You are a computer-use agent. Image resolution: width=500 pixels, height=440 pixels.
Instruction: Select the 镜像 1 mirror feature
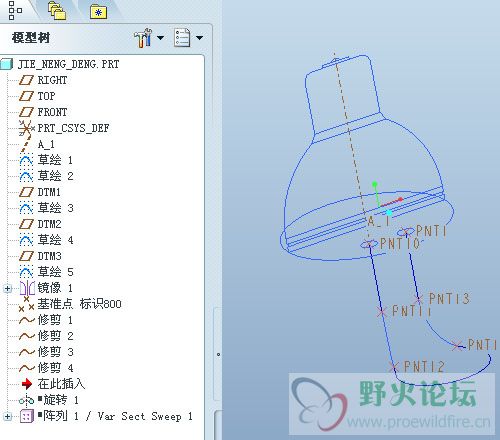(55, 288)
